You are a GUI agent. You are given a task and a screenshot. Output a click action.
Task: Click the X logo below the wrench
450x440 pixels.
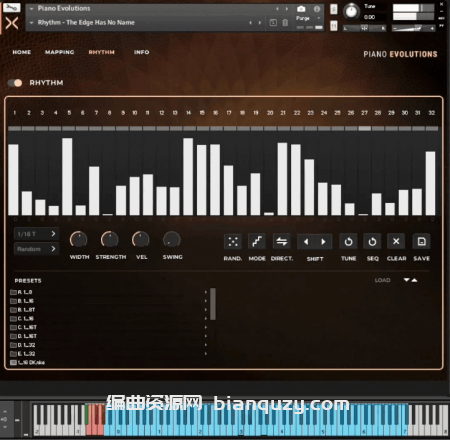click(x=12, y=23)
